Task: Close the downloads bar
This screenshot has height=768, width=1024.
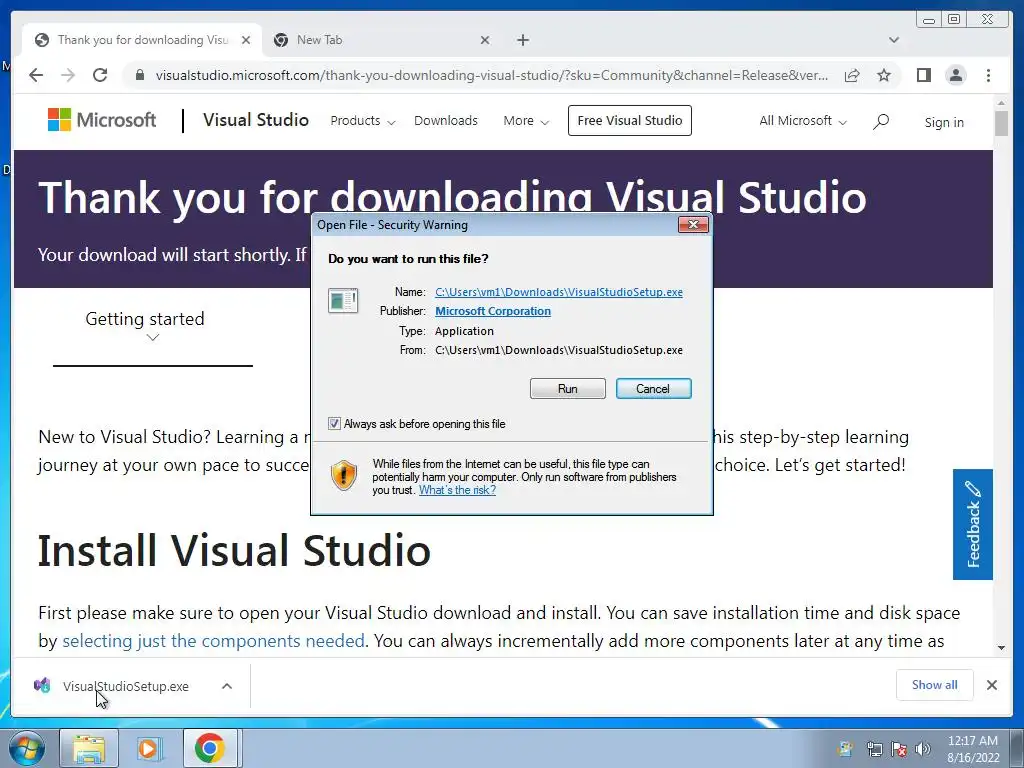Action: [991, 685]
